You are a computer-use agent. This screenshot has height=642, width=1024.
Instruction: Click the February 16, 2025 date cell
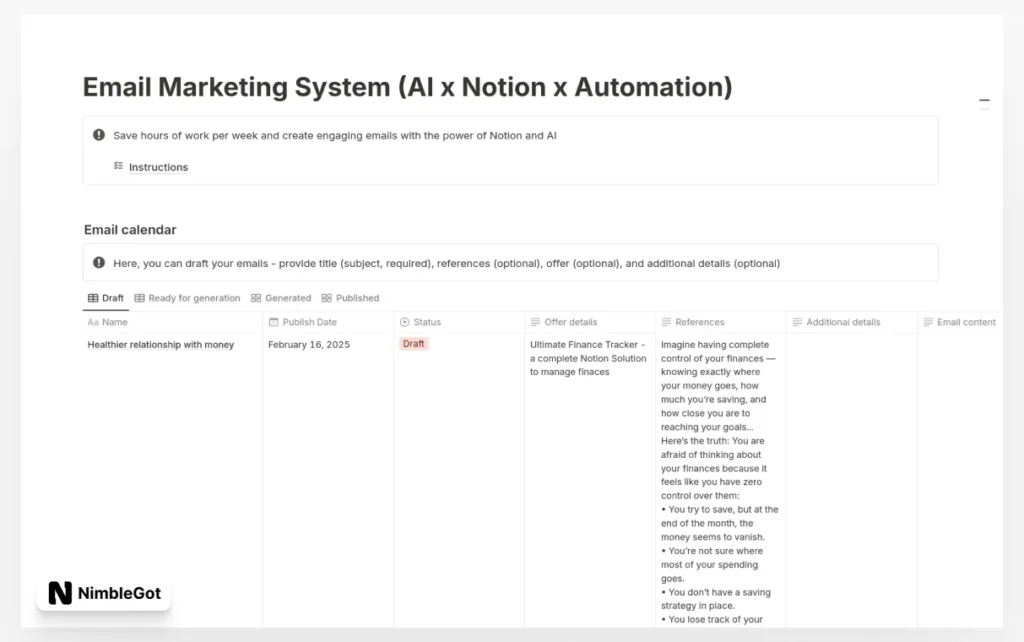(309, 345)
